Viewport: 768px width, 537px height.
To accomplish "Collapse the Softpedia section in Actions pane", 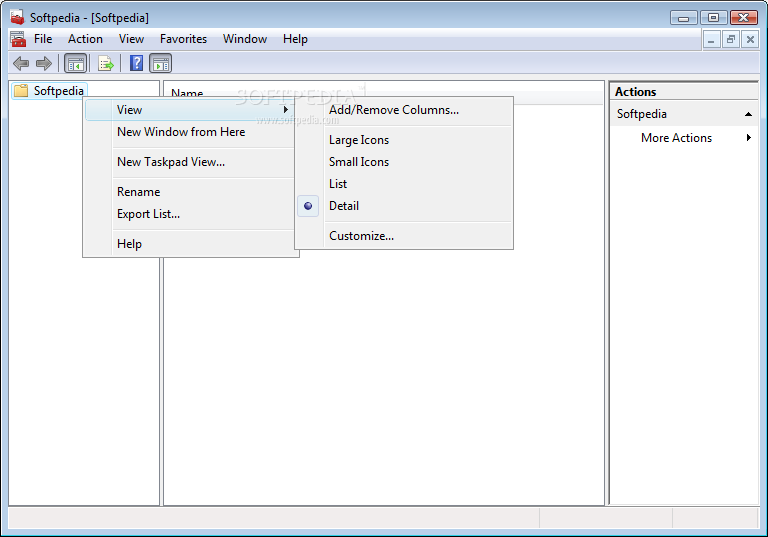I will click(748, 114).
